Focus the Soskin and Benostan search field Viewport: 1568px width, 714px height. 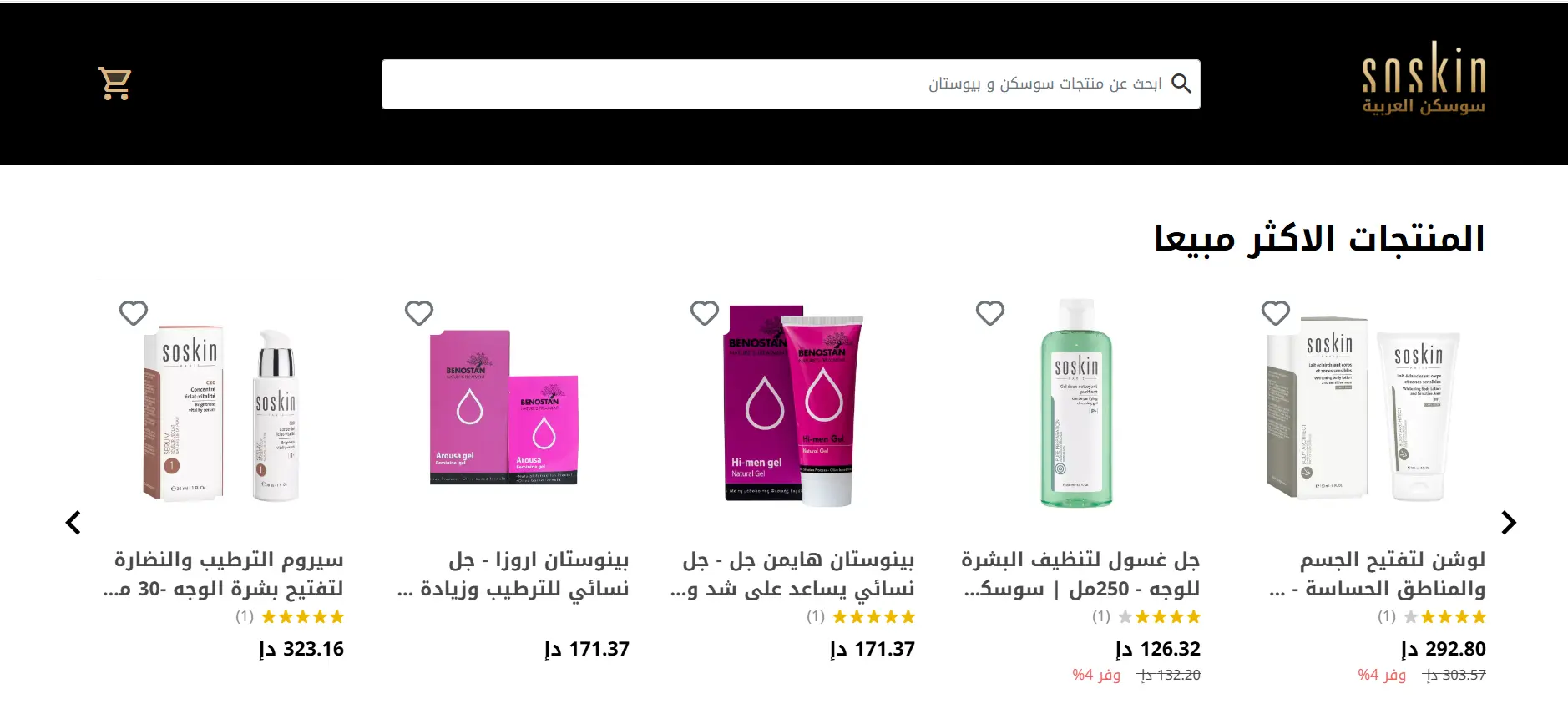point(791,84)
